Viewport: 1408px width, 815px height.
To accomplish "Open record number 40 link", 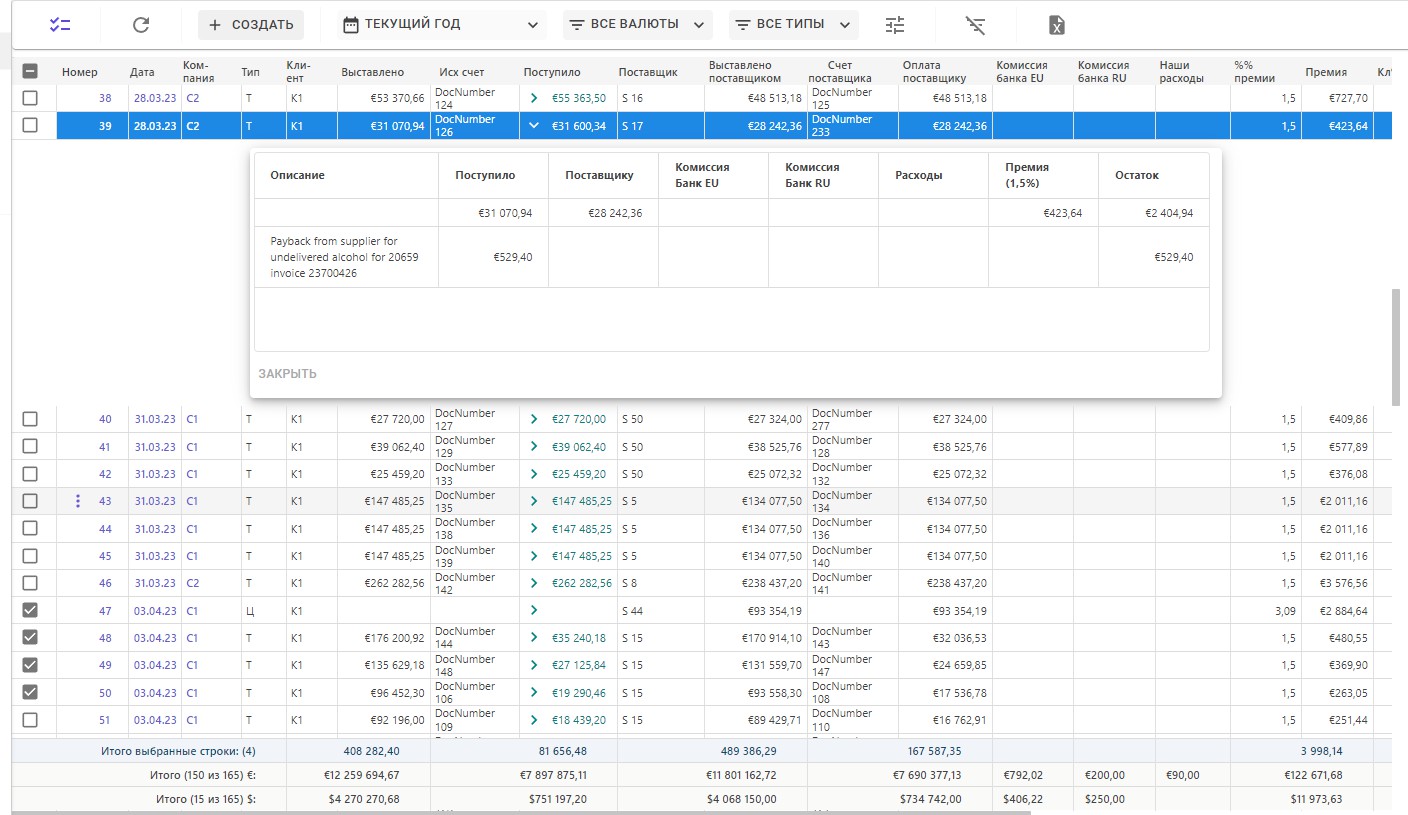I will tap(105, 419).
